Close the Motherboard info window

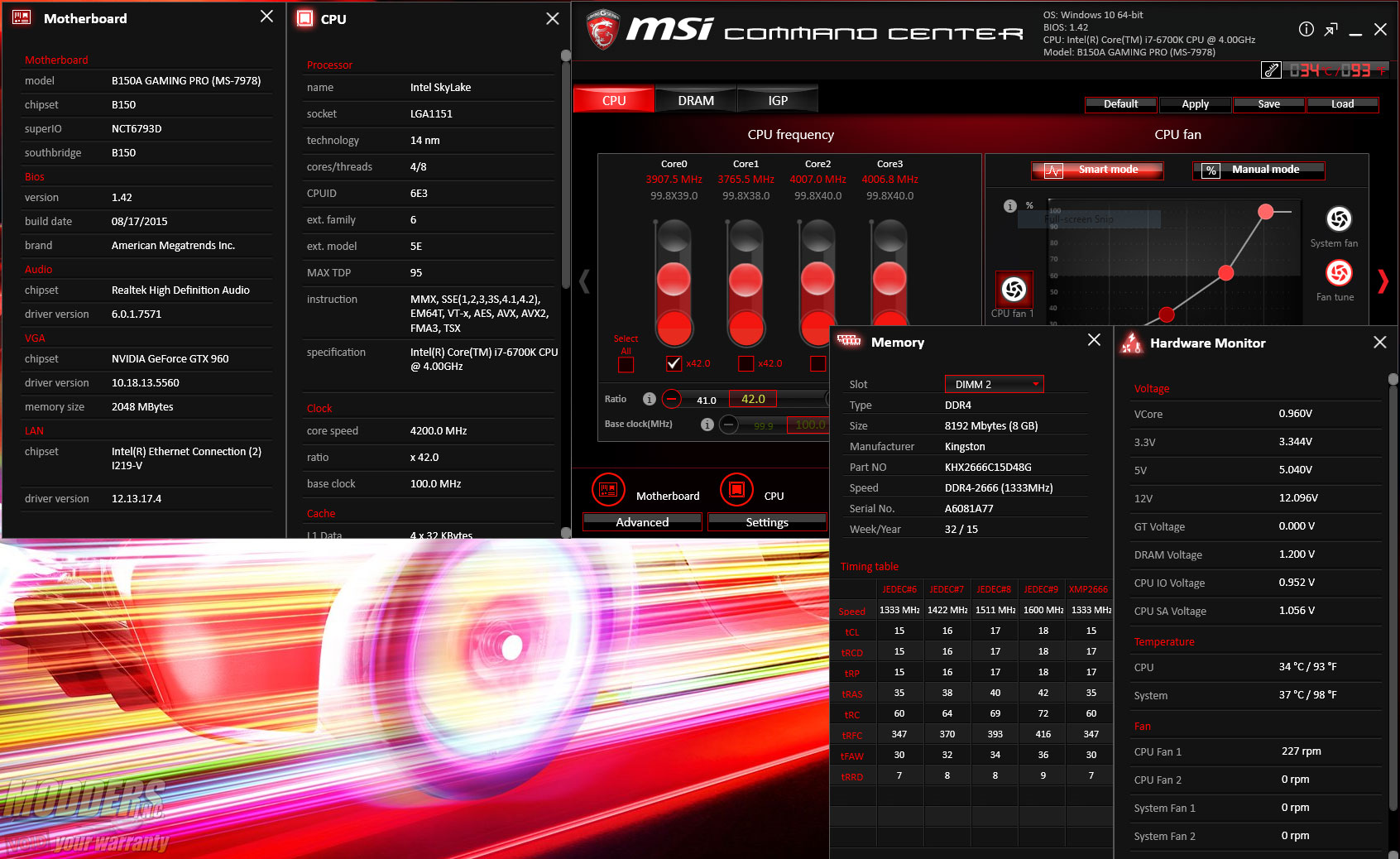point(266,16)
